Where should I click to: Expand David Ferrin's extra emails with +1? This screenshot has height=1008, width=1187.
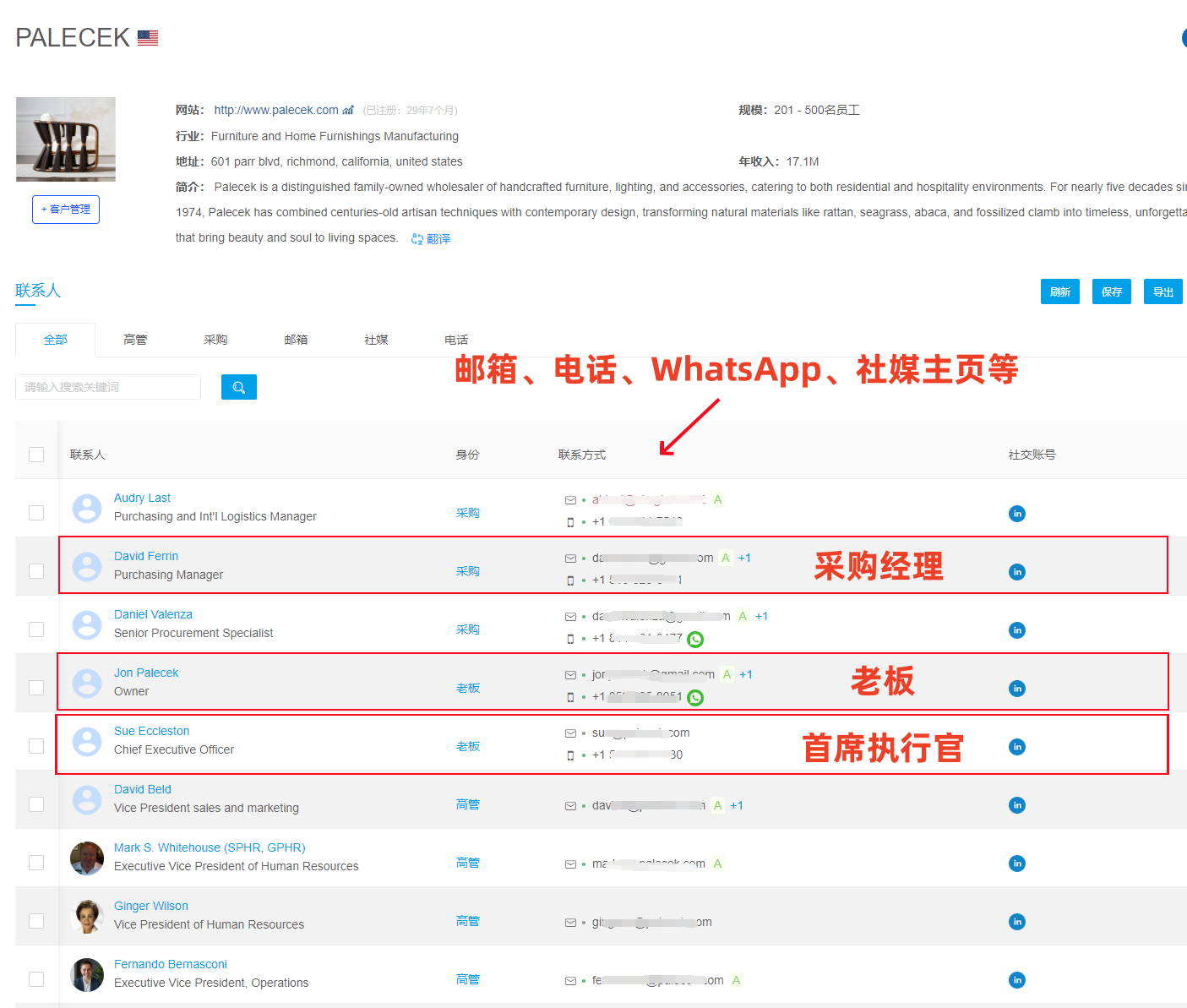[x=744, y=558]
